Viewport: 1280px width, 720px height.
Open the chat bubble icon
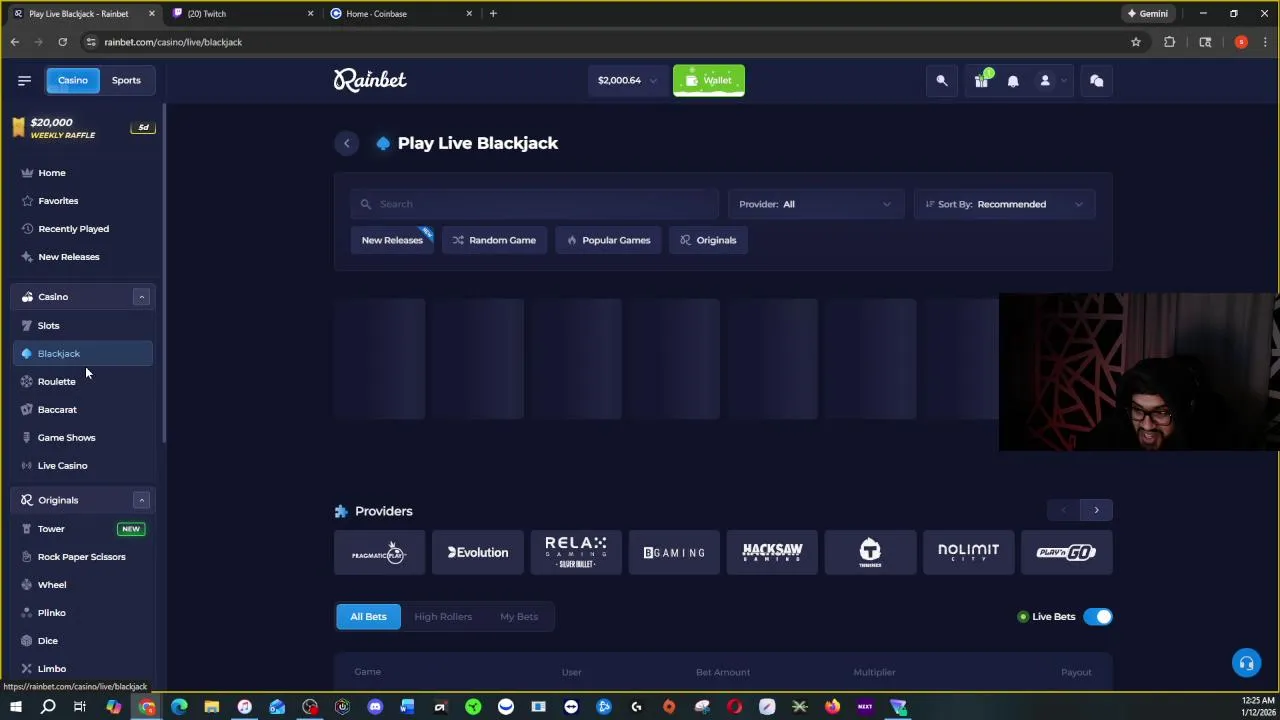1097,81
